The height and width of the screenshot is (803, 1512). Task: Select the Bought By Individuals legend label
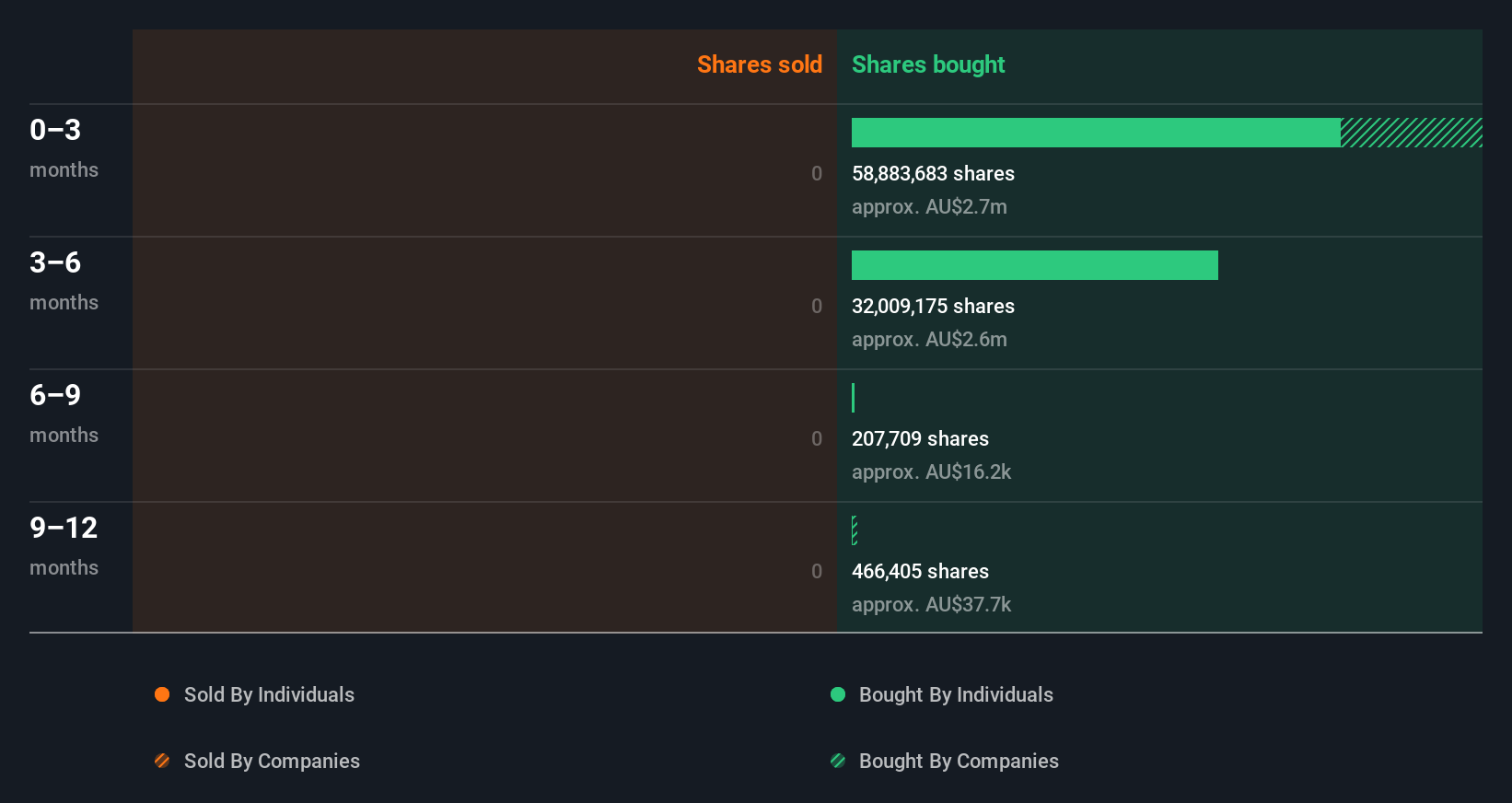pos(956,694)
